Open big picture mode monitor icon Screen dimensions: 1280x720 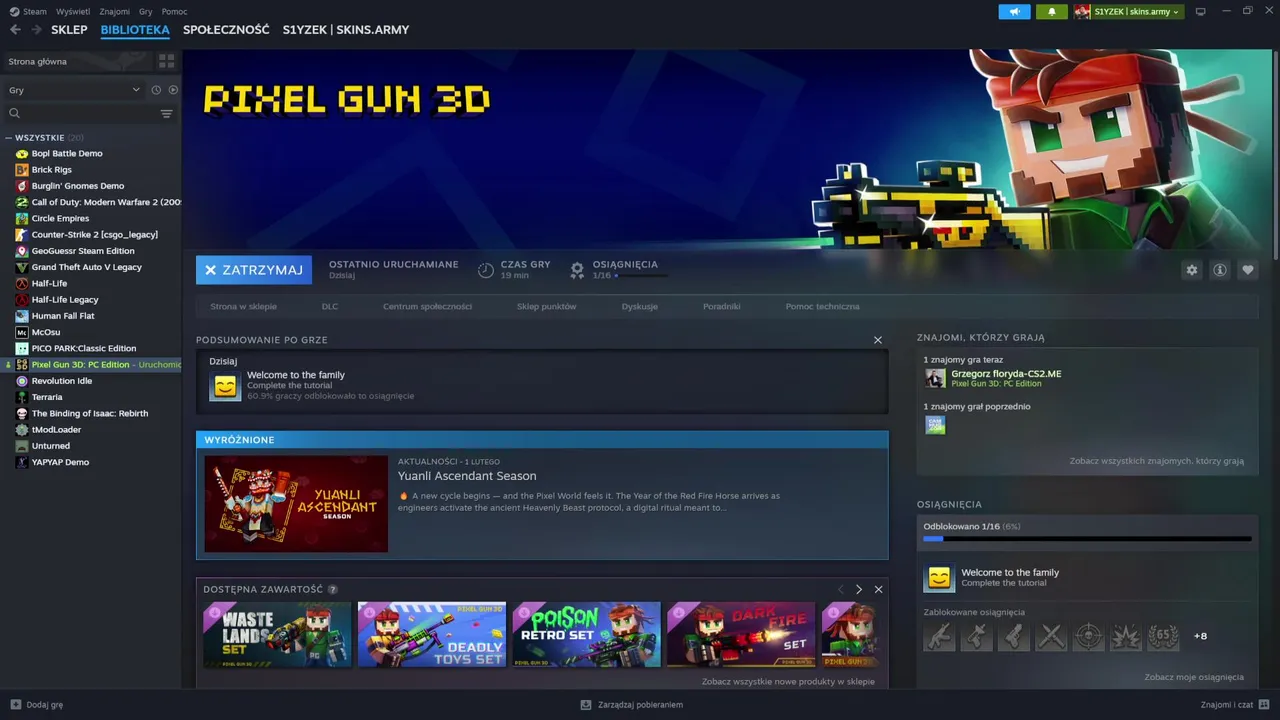1200,12
